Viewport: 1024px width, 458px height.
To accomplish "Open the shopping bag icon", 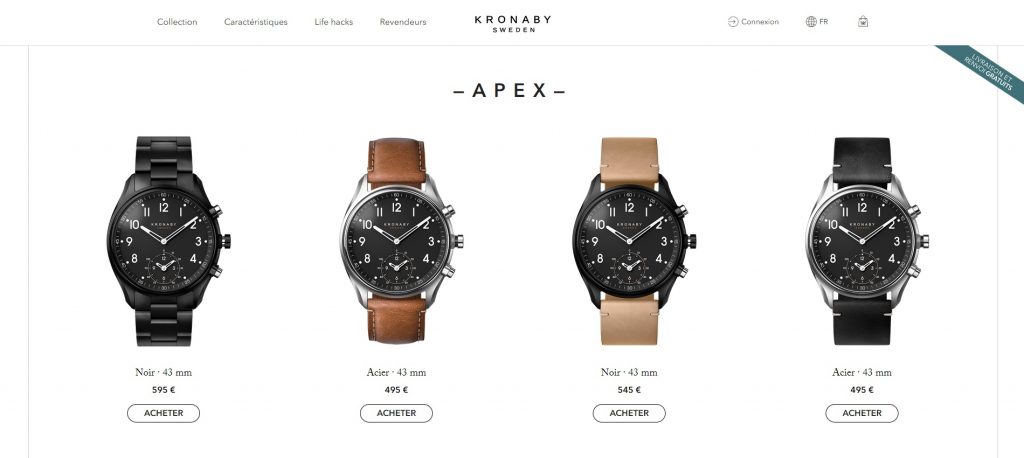I will click(x=863, y=22).
